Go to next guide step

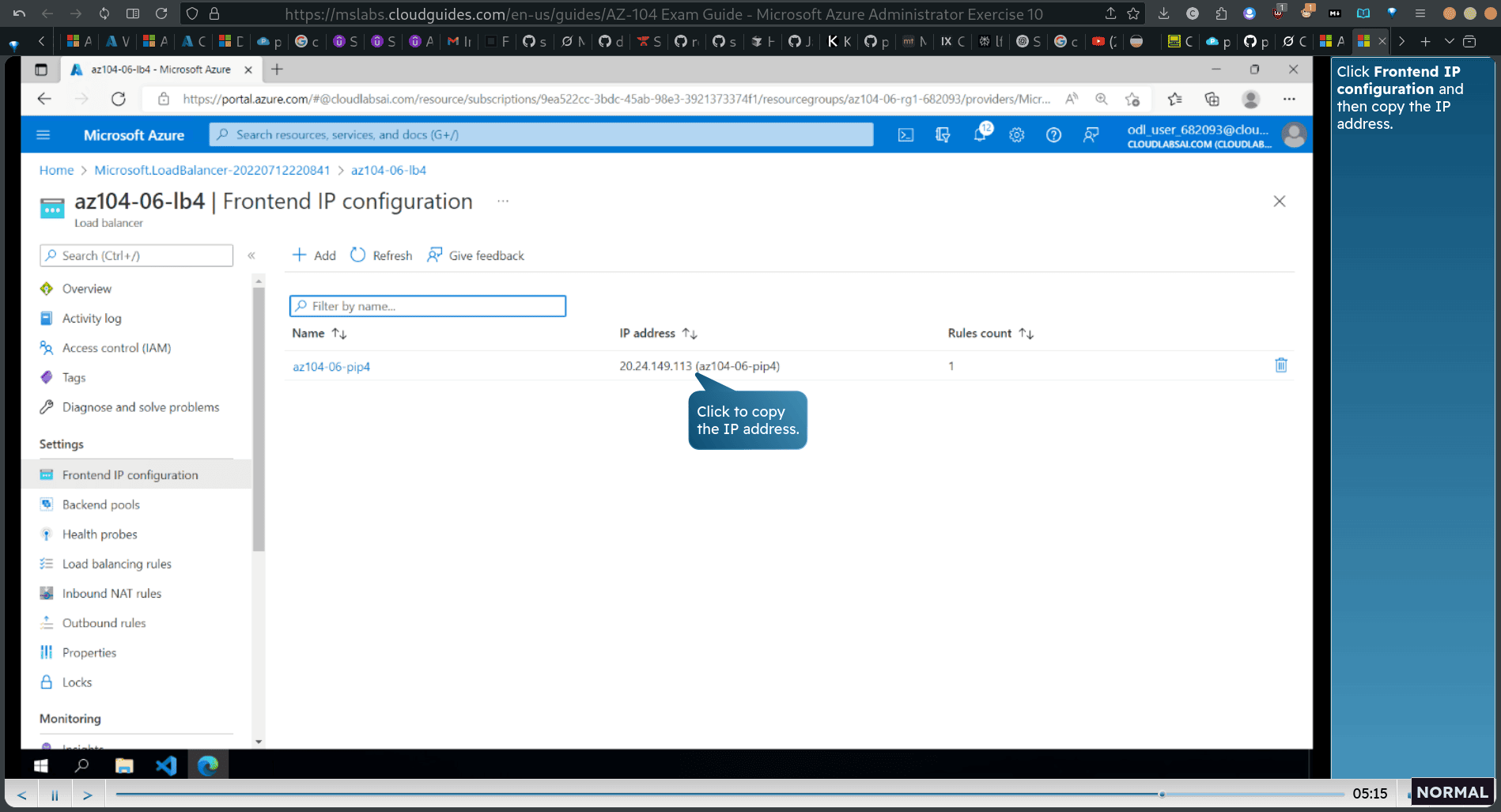point(88,795)
